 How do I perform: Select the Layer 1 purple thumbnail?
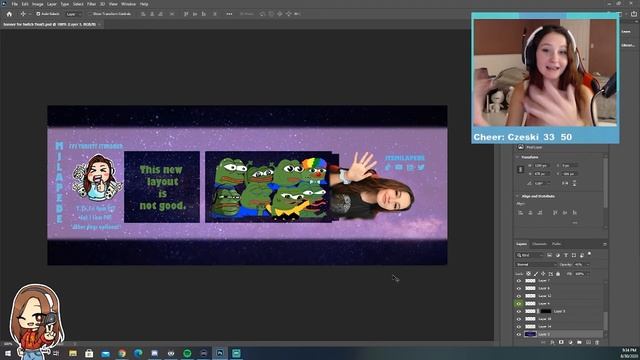pyautogui.click(x=530, y=334)
